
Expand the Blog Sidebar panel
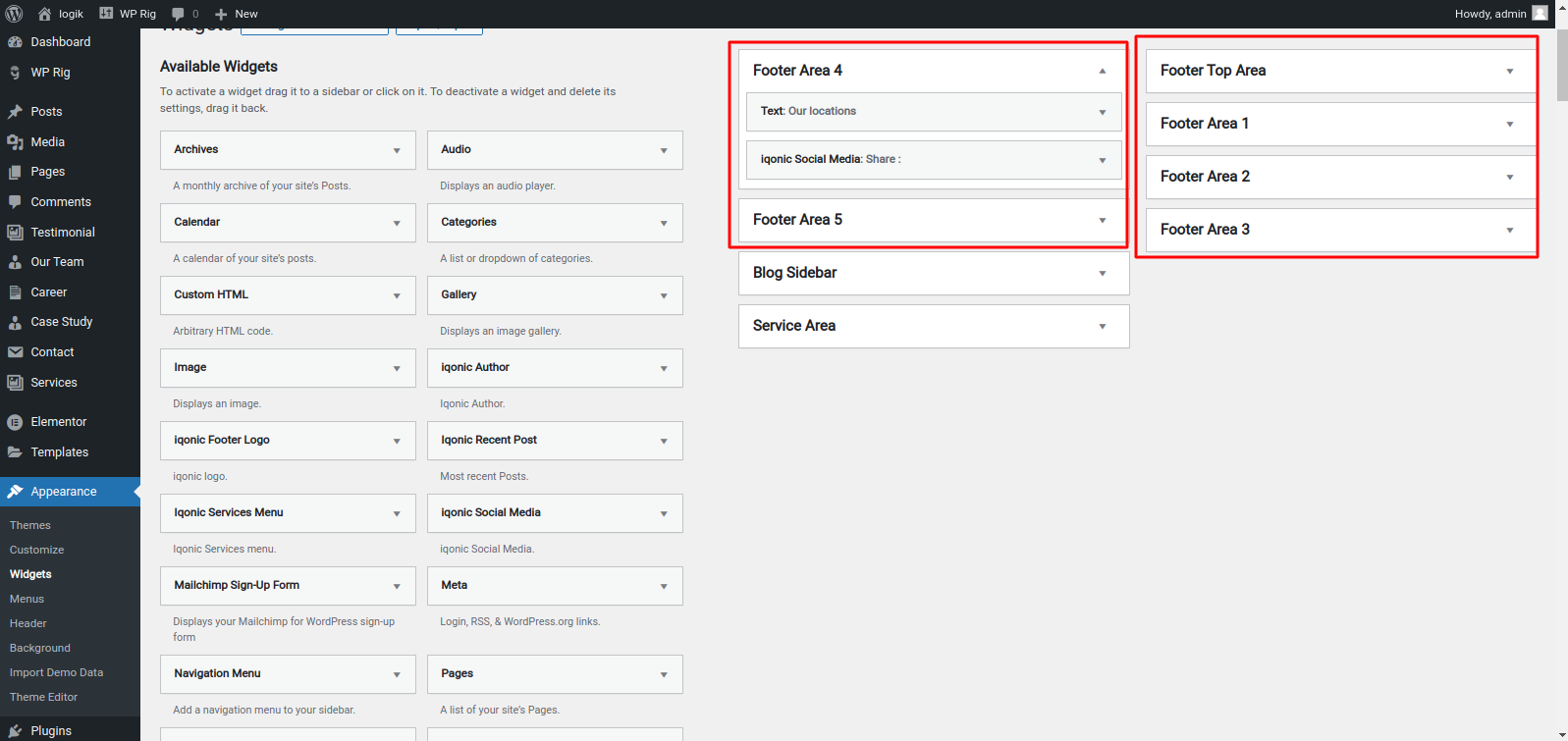[x=1103, y=273]
